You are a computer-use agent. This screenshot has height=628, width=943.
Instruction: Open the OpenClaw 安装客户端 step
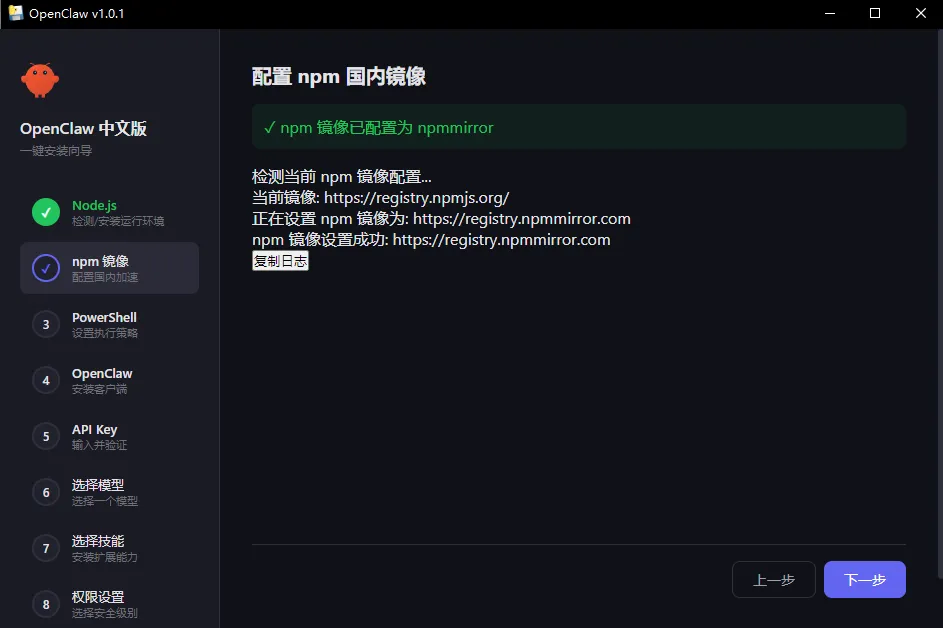109,380
